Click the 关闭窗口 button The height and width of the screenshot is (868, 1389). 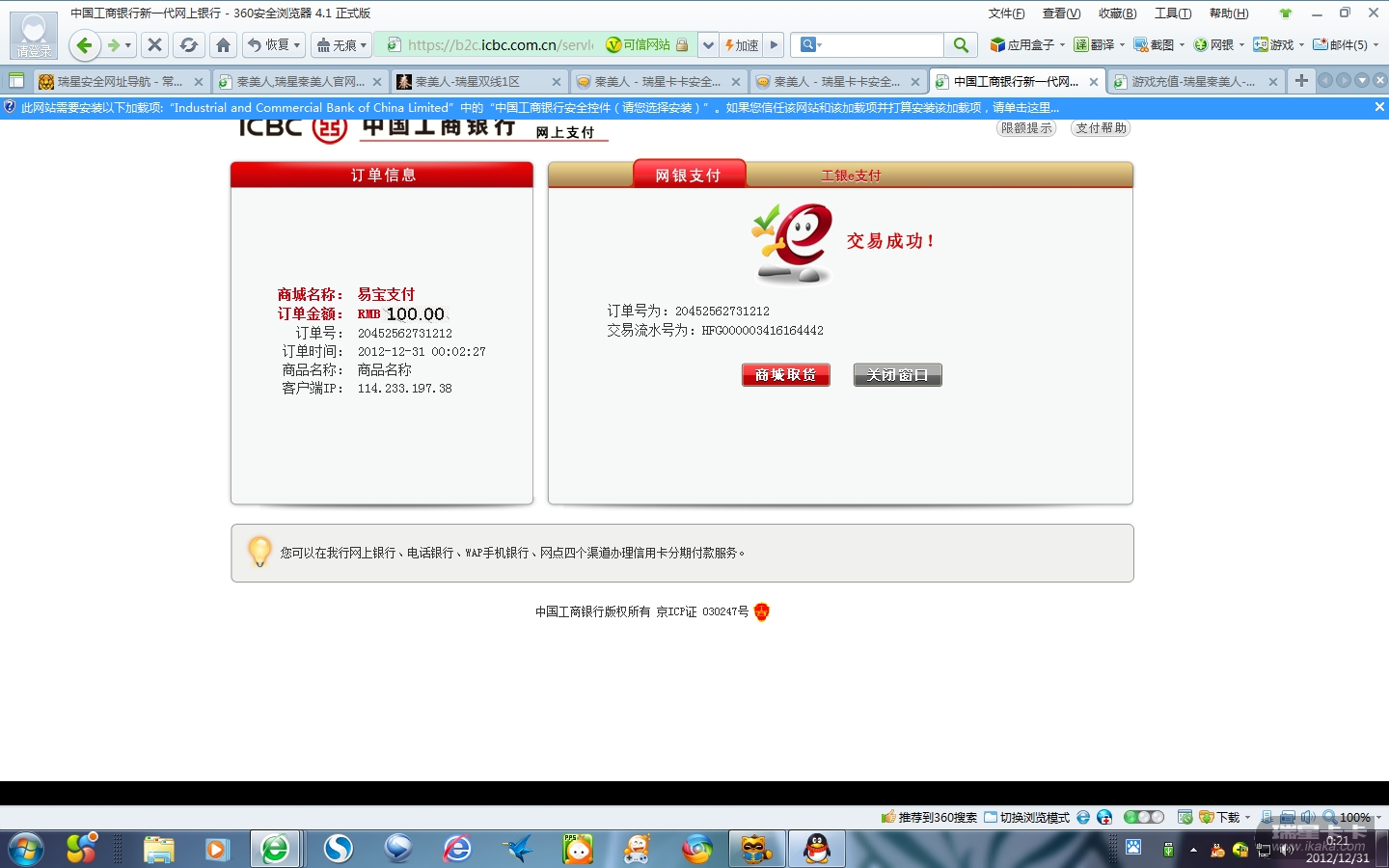tap(897, 375)
